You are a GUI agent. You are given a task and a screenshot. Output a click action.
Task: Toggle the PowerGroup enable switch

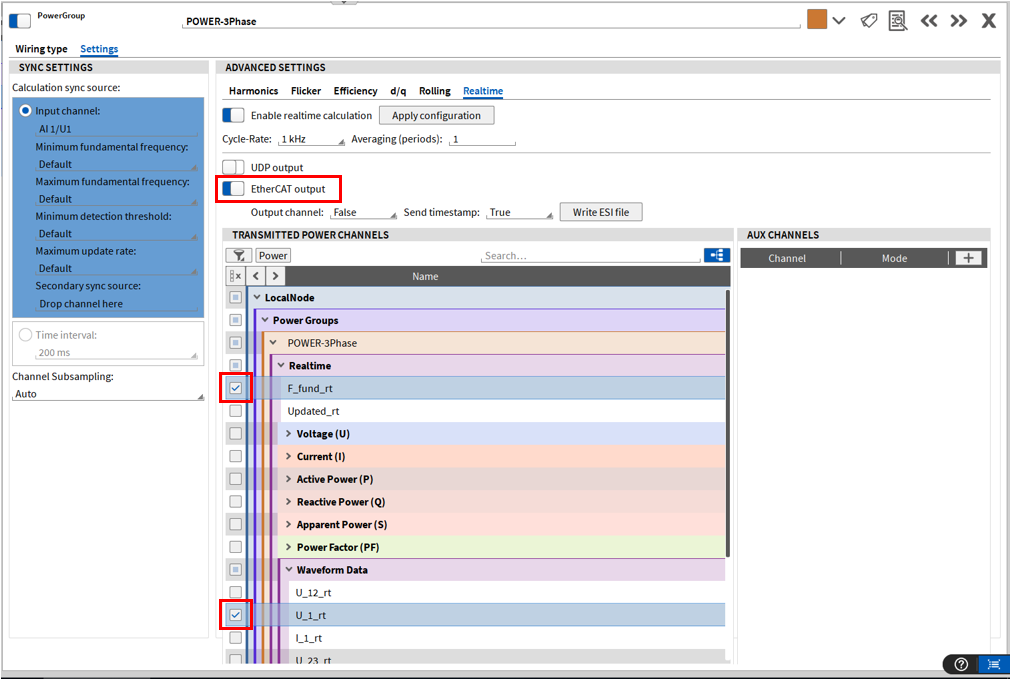pyautogui.click(x=20, y=21)
